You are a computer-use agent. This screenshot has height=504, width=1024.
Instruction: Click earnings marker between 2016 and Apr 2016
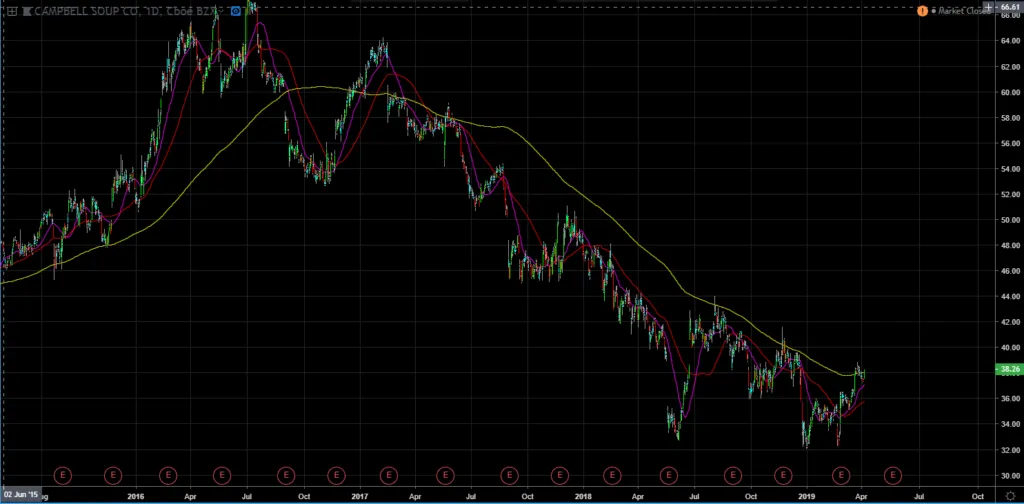coord(168,475)
